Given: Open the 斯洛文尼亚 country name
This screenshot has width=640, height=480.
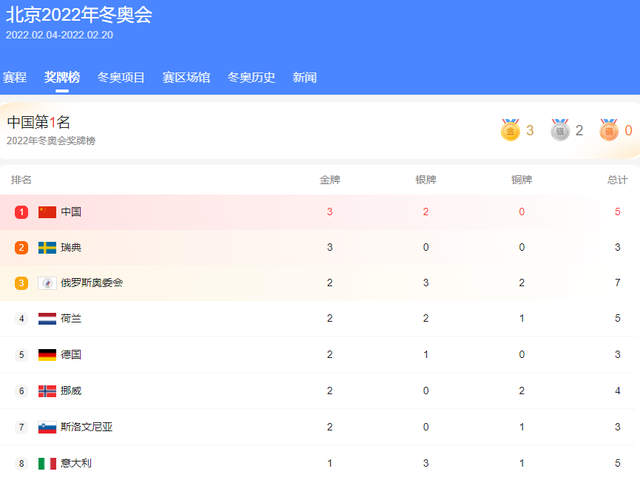Looking at the screenshot, I should click(x=87, y=427).
